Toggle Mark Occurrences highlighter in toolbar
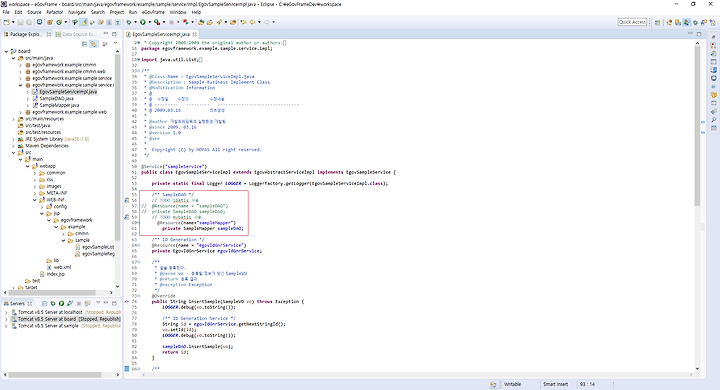720x390 pixels. coord(84,22)
